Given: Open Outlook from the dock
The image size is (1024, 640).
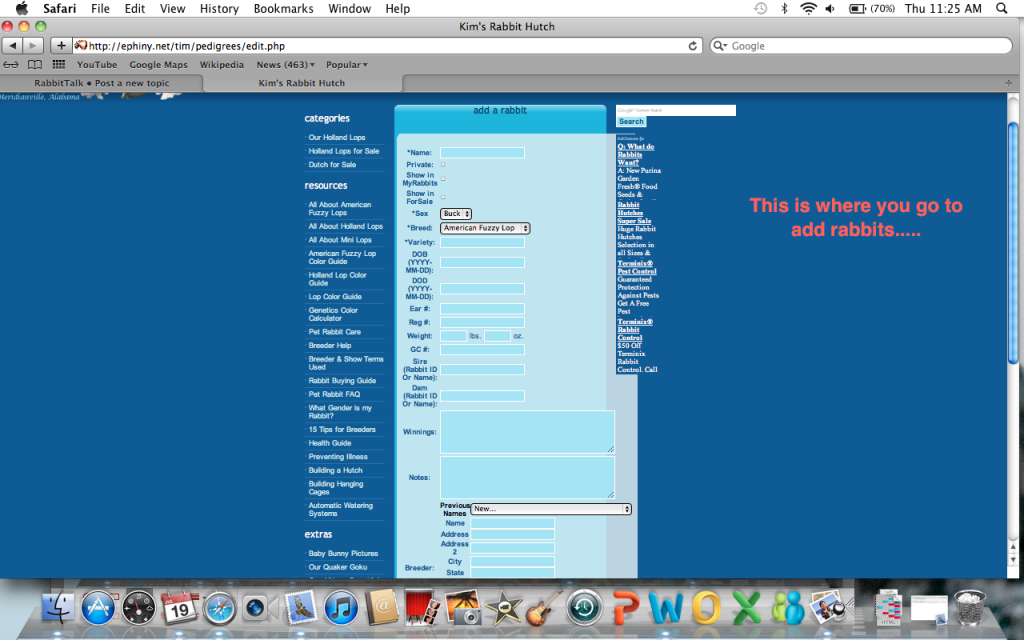Looking at the screenshot, I should click(x=706, y=608).
